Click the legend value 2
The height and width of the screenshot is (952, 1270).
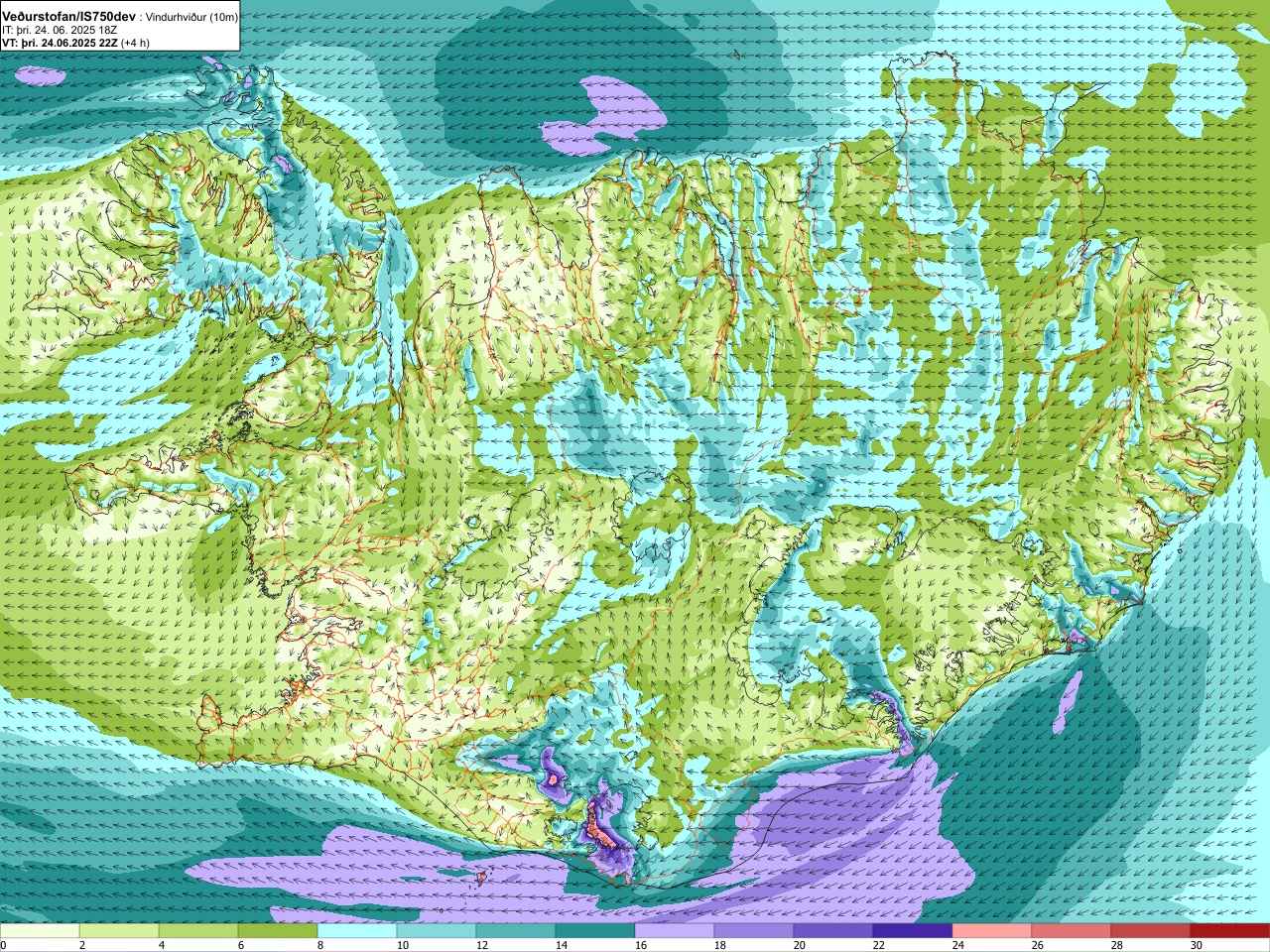click(x=81, y=945)
